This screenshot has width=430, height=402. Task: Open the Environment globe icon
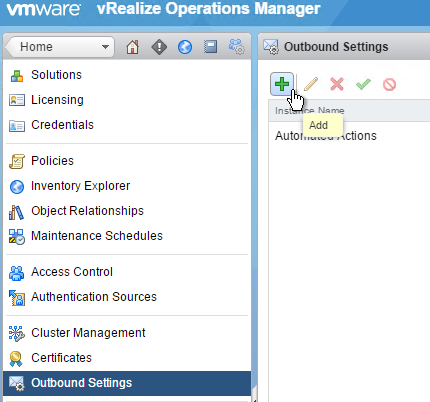coord(185,47)
